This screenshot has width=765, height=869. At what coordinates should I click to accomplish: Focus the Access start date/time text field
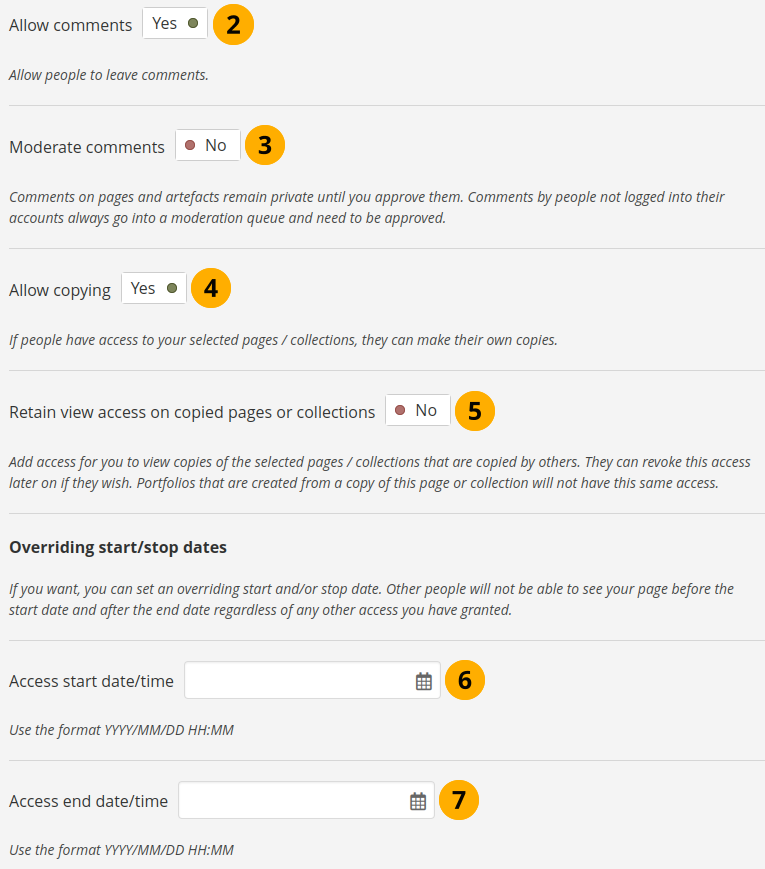pos(297,681)
